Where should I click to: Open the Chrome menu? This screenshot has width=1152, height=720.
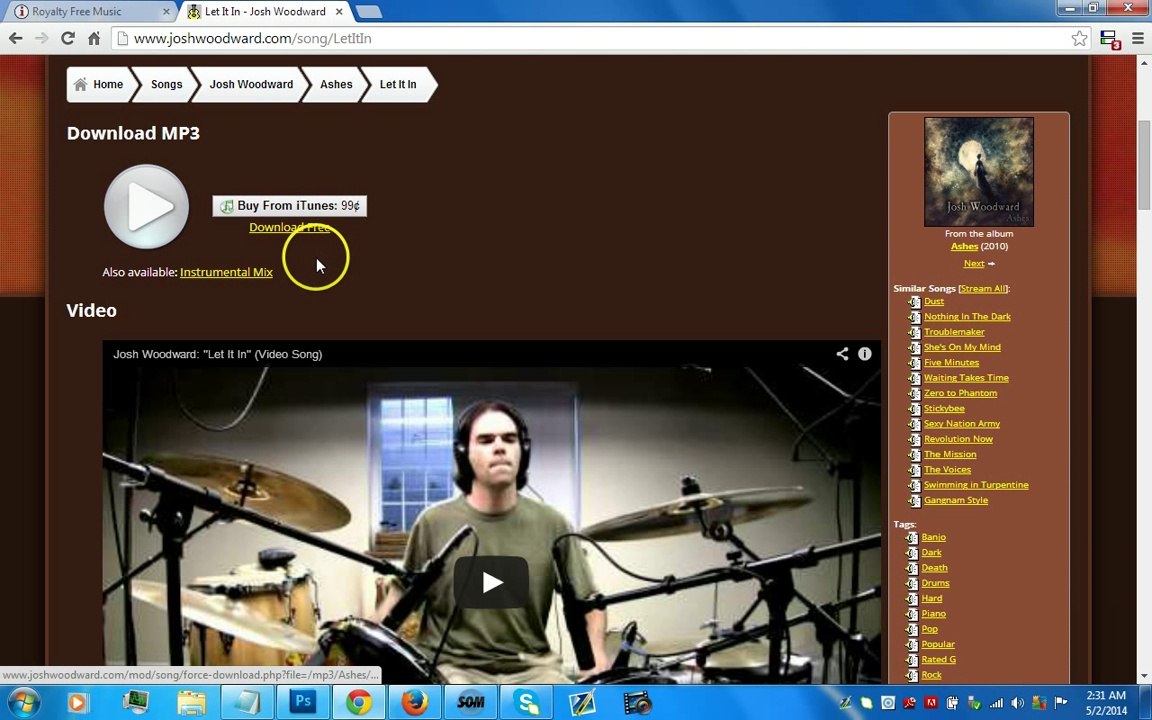coord(1137,38)
